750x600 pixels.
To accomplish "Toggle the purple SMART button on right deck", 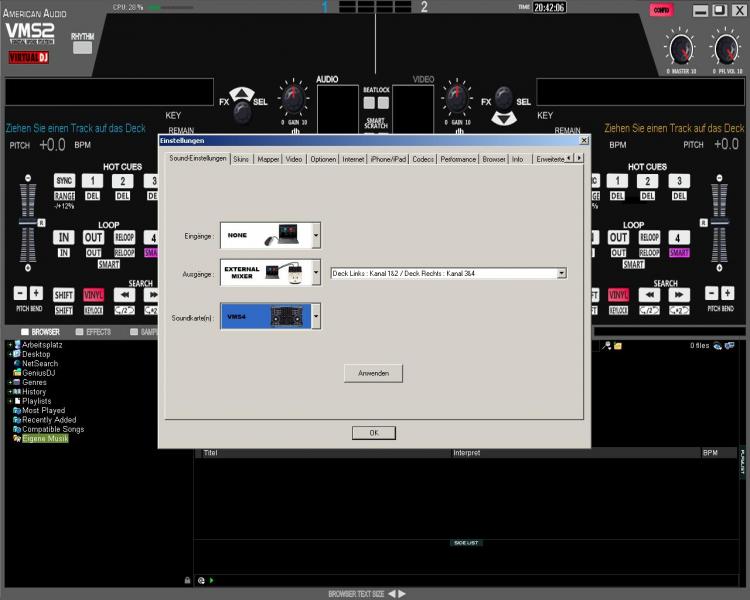I will point(679,253).
